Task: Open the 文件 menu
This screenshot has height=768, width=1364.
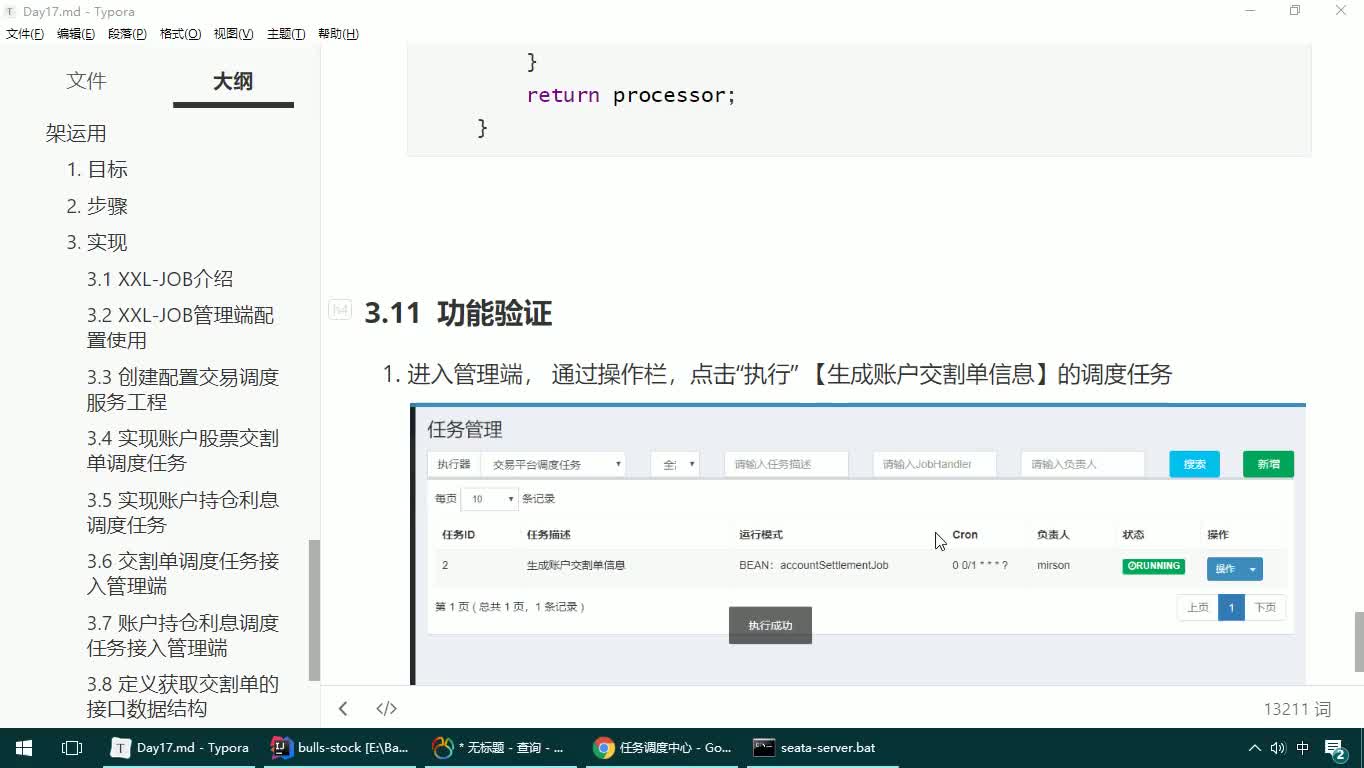Action: coord(25,34)
